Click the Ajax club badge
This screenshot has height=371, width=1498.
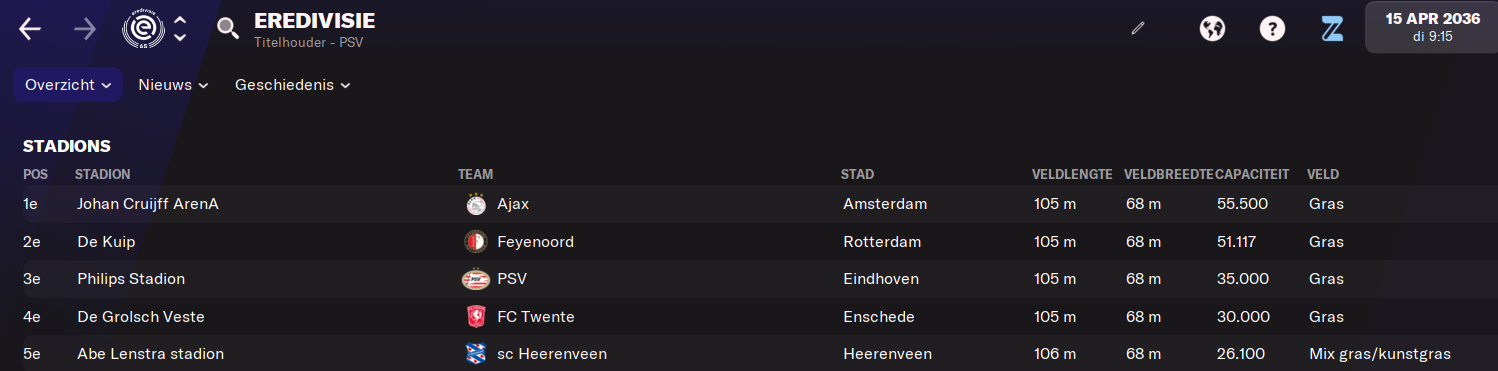476,204
